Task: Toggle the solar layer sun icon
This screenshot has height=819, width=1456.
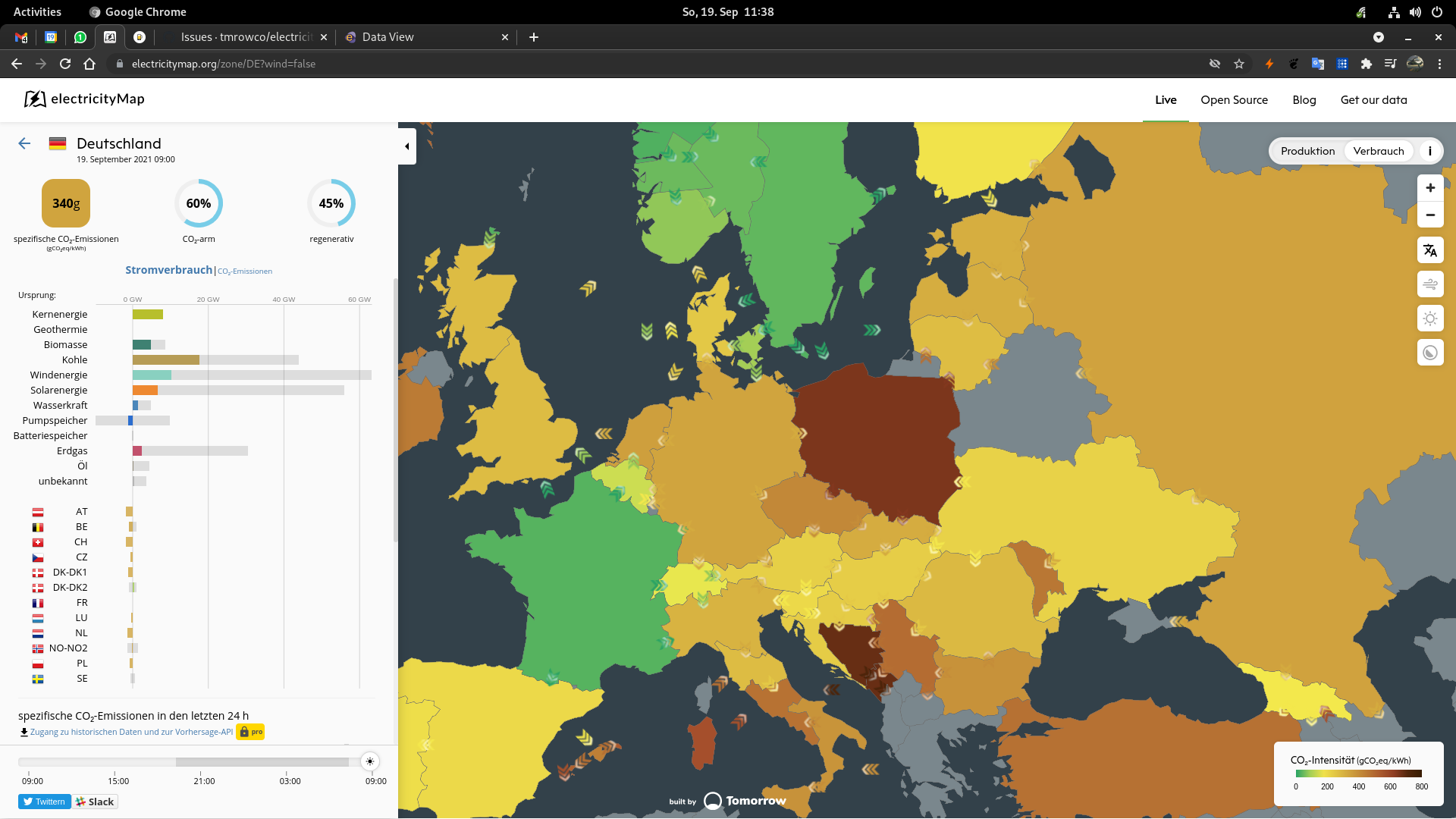Action: (x=1430, y=318)
